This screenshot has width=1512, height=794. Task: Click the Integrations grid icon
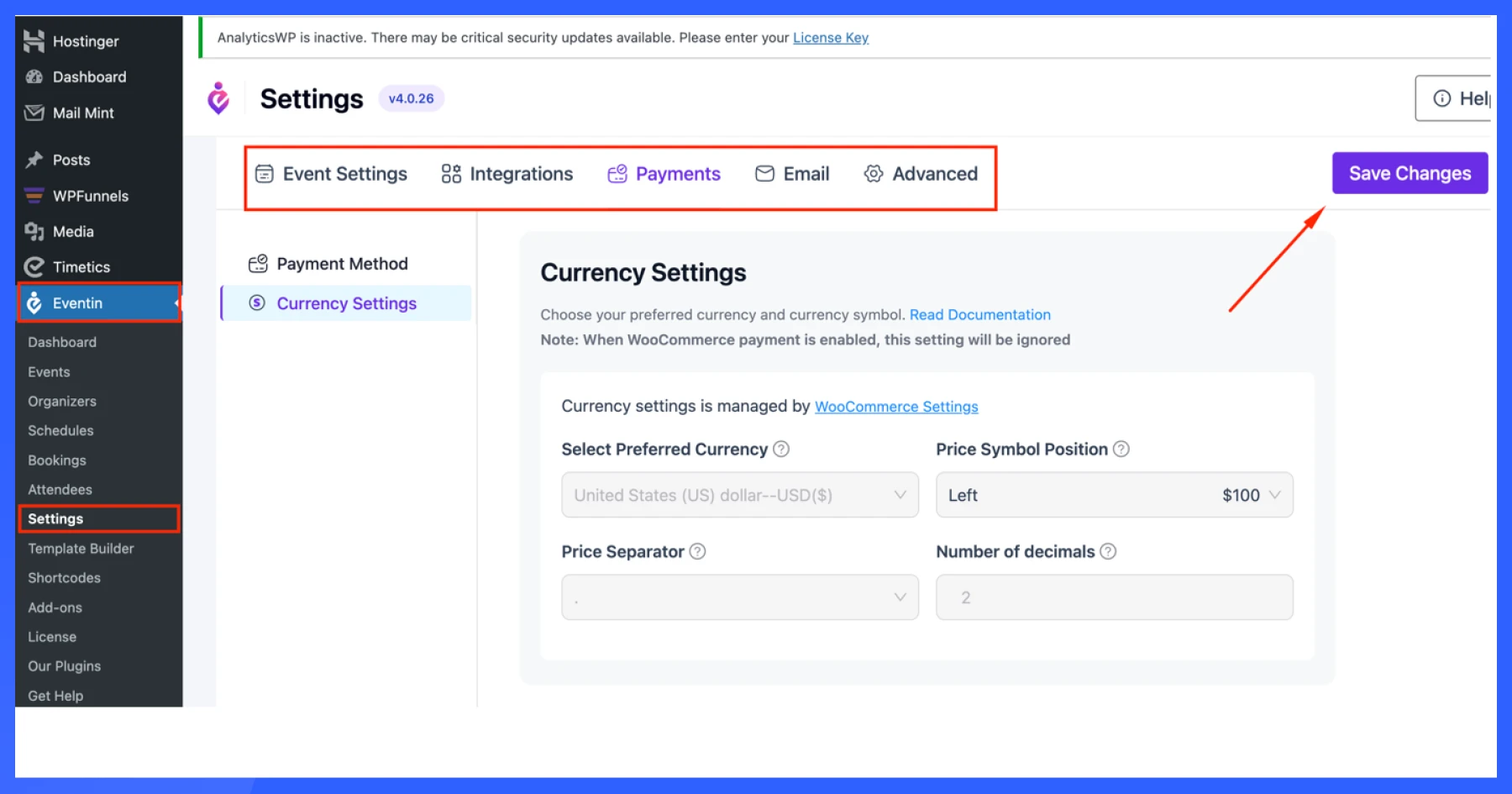coord(451,174)
